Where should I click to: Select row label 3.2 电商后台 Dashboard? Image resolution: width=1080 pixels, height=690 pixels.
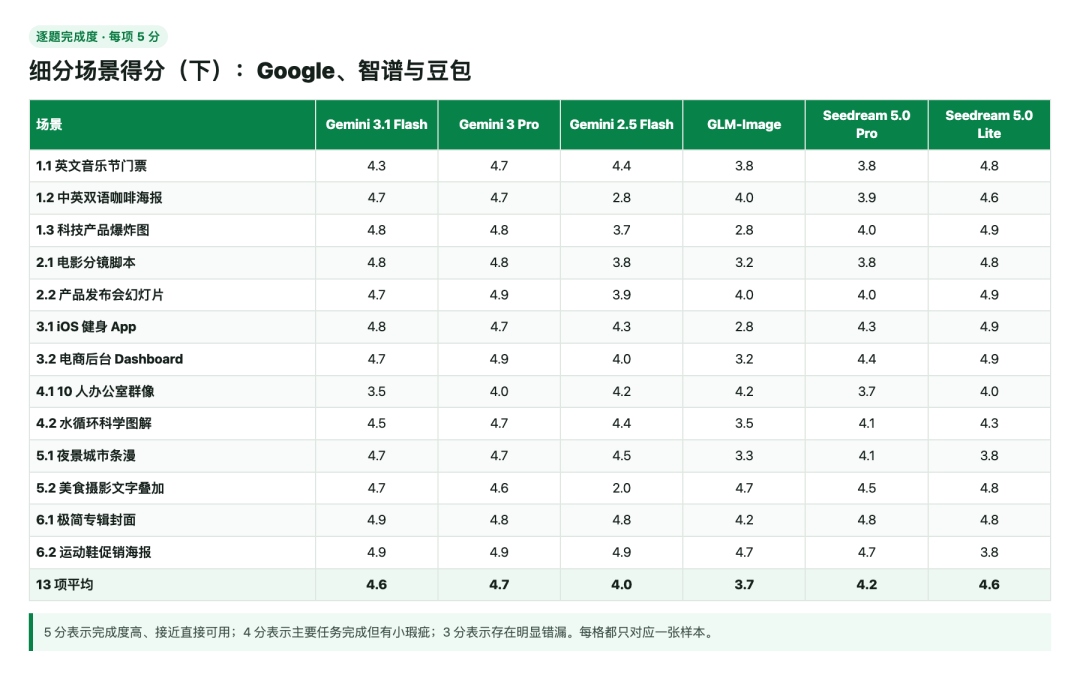(x=110, y=359)
